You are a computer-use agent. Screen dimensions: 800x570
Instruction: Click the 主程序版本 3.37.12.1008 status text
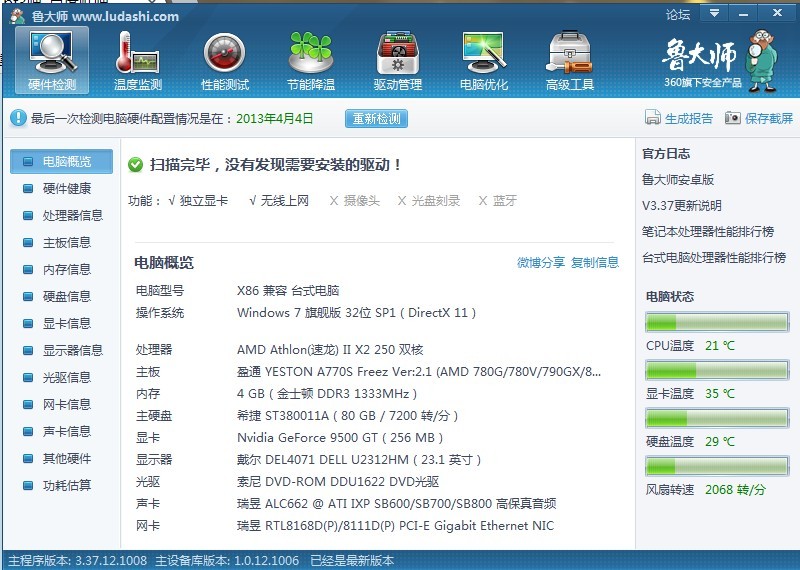tap(78, 560)
